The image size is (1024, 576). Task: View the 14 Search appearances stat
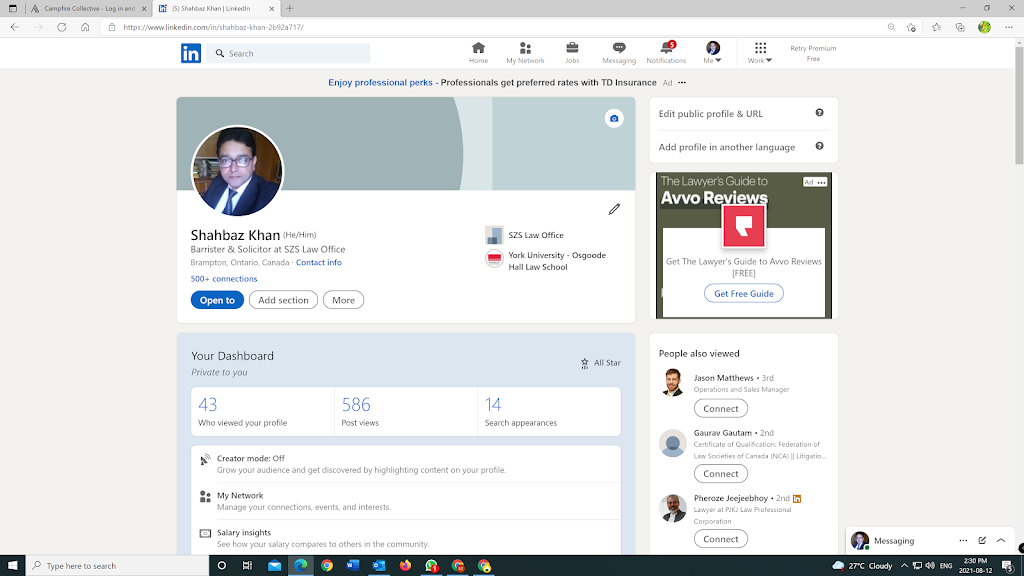click(549, 411)
